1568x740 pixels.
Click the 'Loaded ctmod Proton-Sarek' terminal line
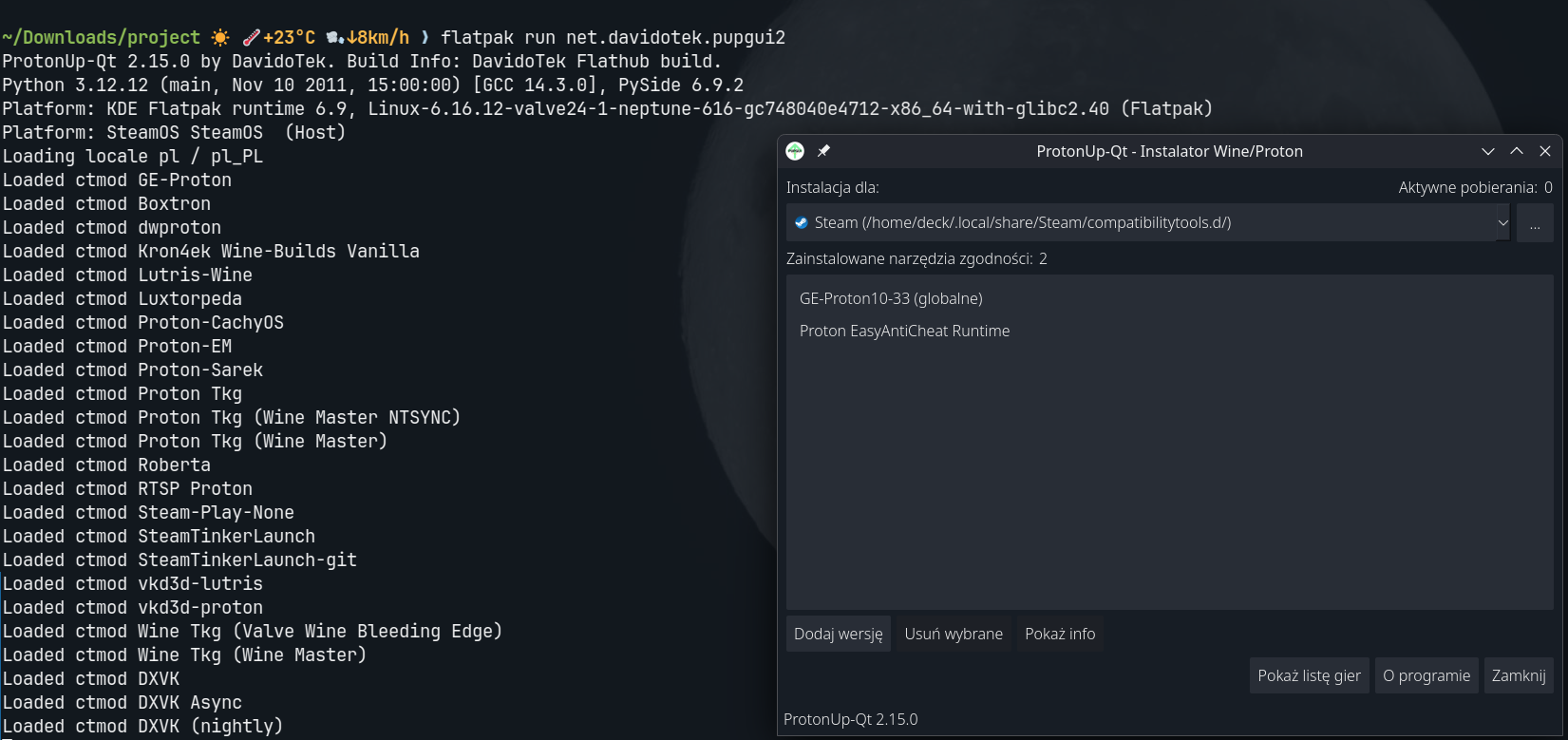(133, 370)
